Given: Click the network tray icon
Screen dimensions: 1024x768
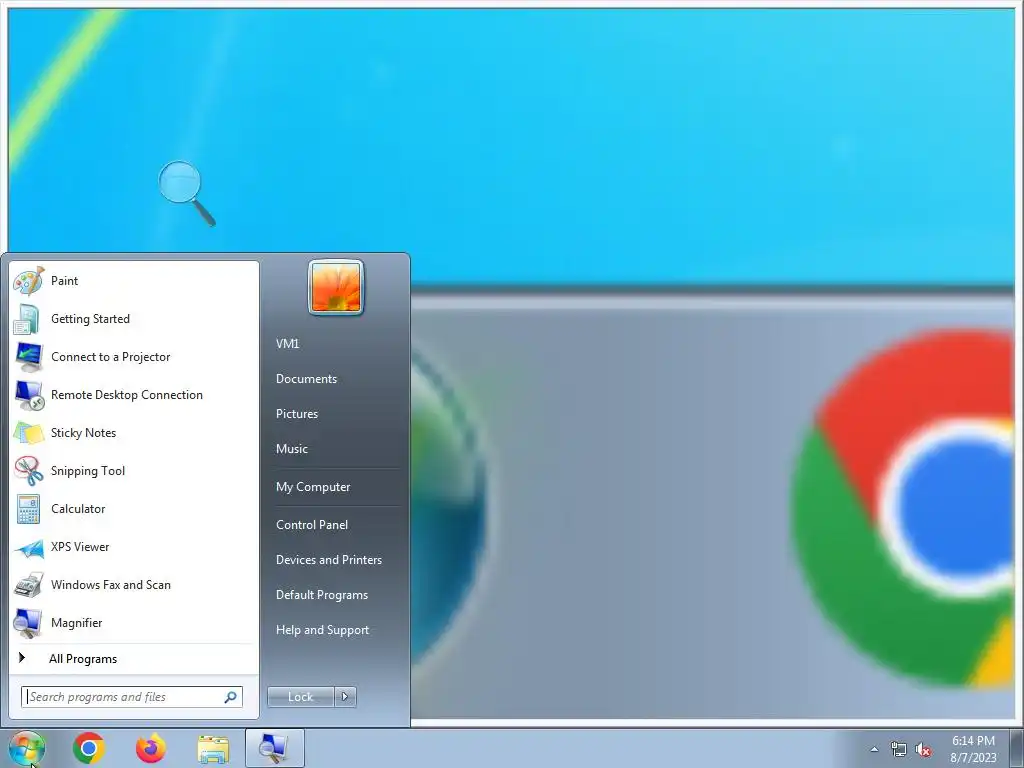Looking at the screenshot, I should coord(899,750).
